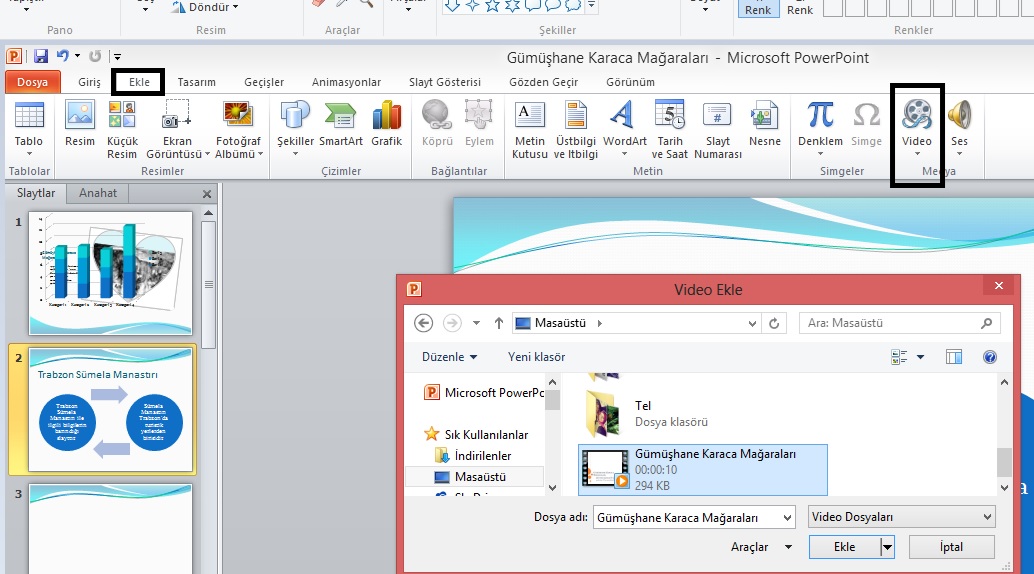1034x574 pixels.
Task: Refresh the Masaüstü folder view
Action: point(774,323)
